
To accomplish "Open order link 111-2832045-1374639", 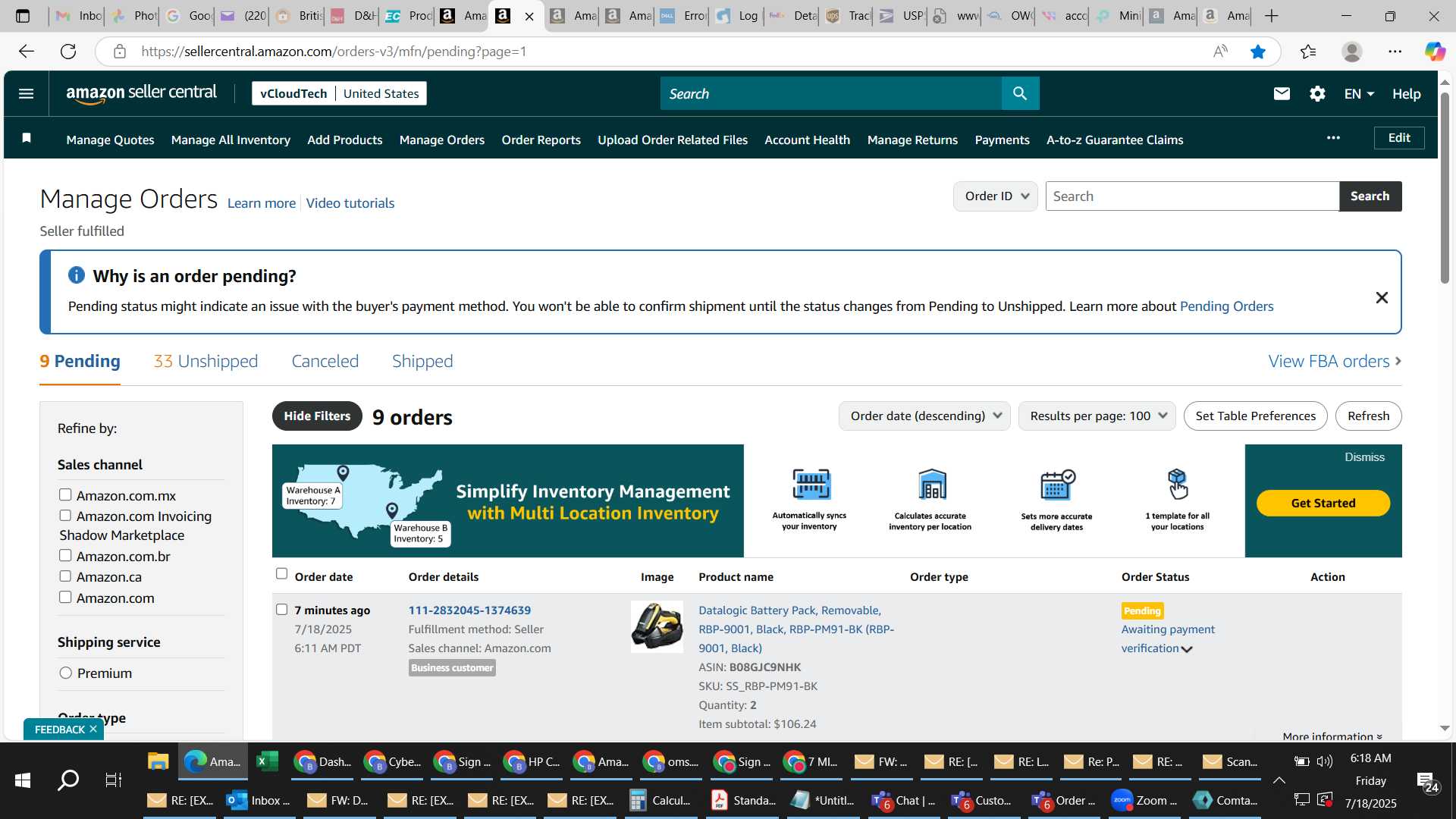I will tap(469, 610).
